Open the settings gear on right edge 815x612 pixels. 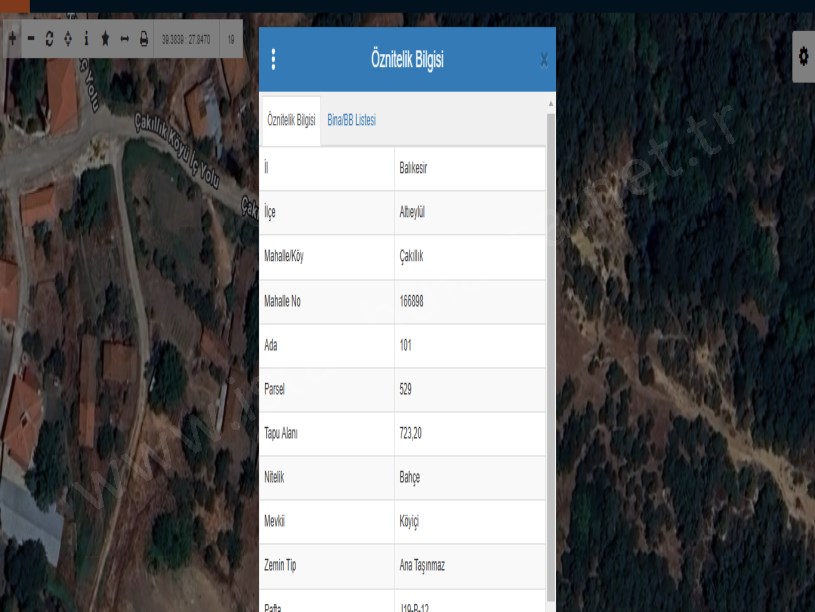[802, 56]
